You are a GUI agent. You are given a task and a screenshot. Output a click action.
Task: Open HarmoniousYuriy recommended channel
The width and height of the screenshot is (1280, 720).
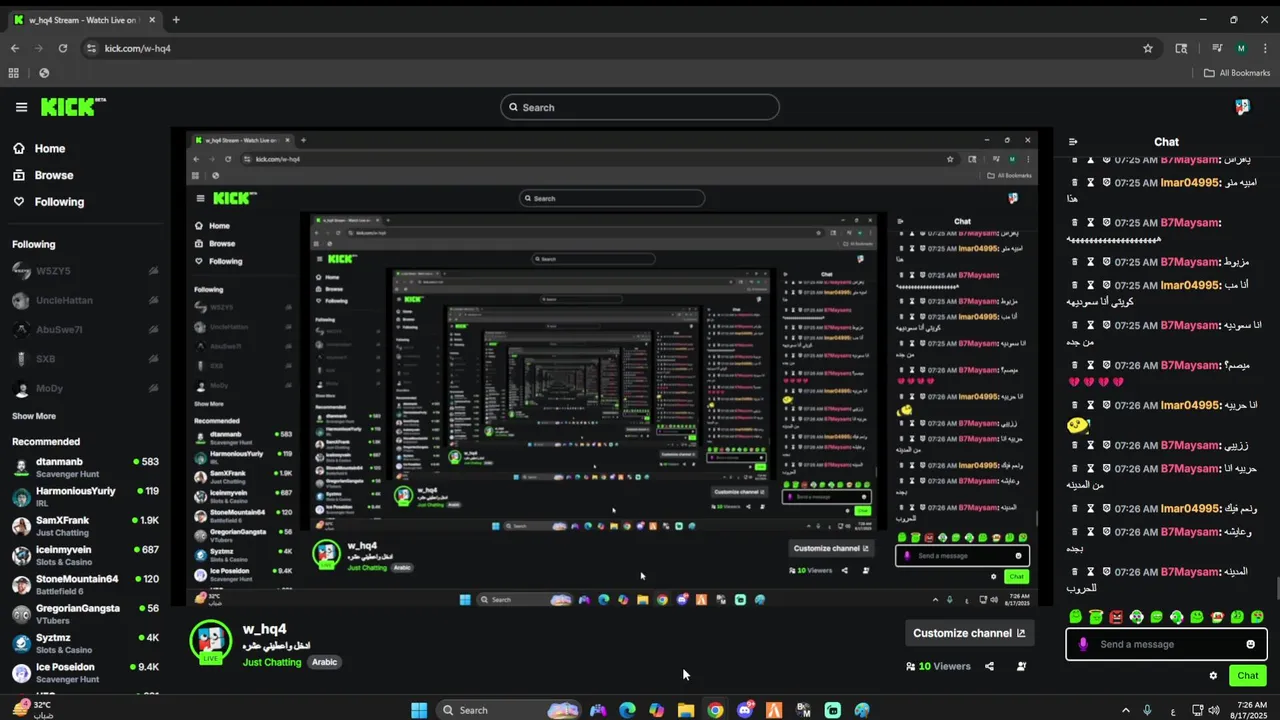[85, 497]
